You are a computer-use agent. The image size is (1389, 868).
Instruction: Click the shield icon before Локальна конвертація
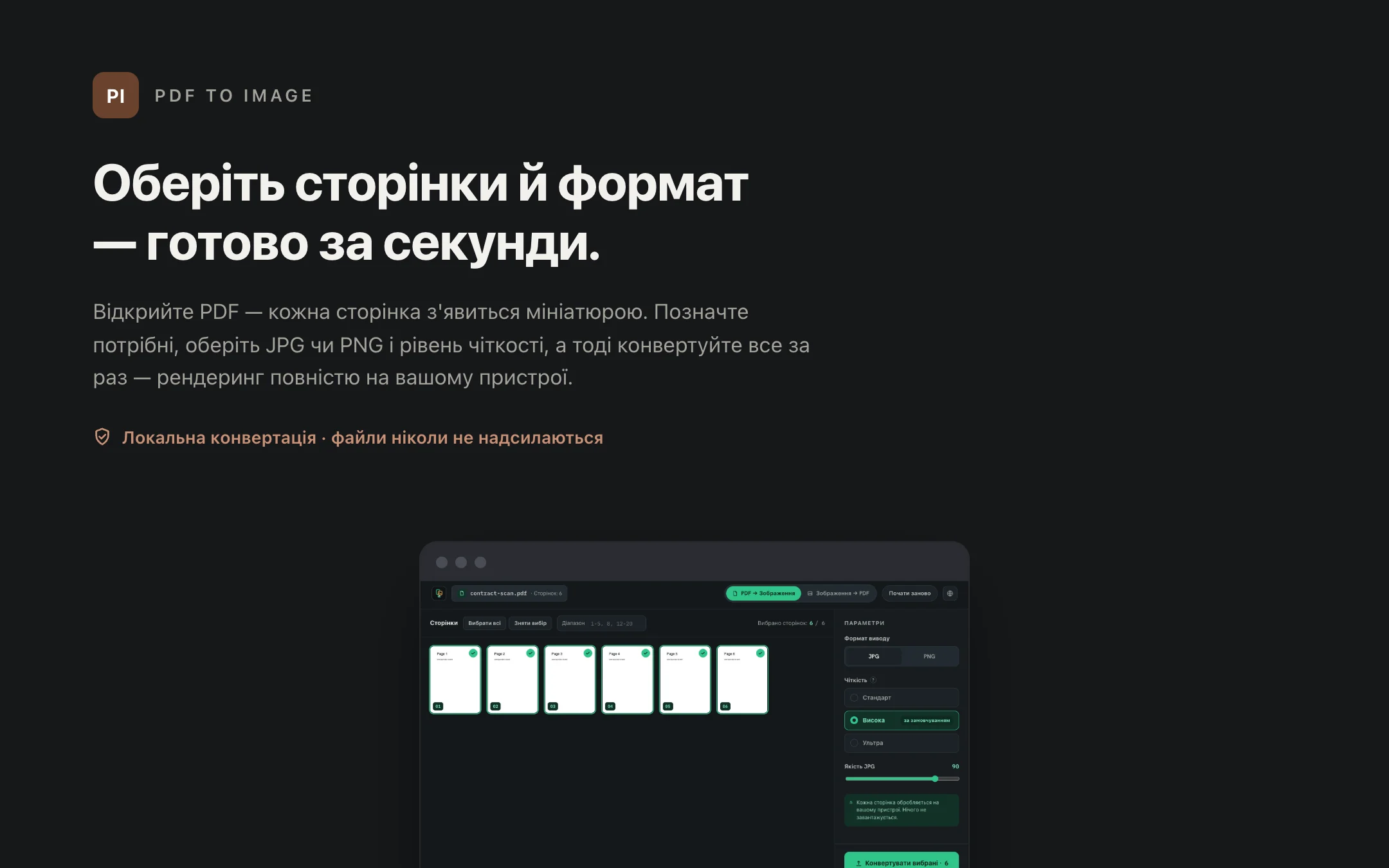pos(102,437)
